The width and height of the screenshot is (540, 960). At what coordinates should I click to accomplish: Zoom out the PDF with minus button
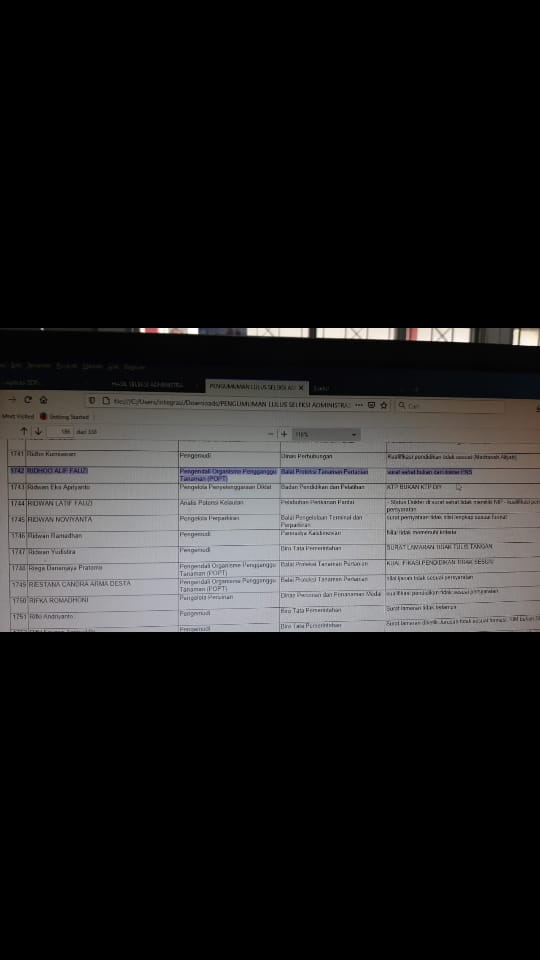tap(271, 434)
